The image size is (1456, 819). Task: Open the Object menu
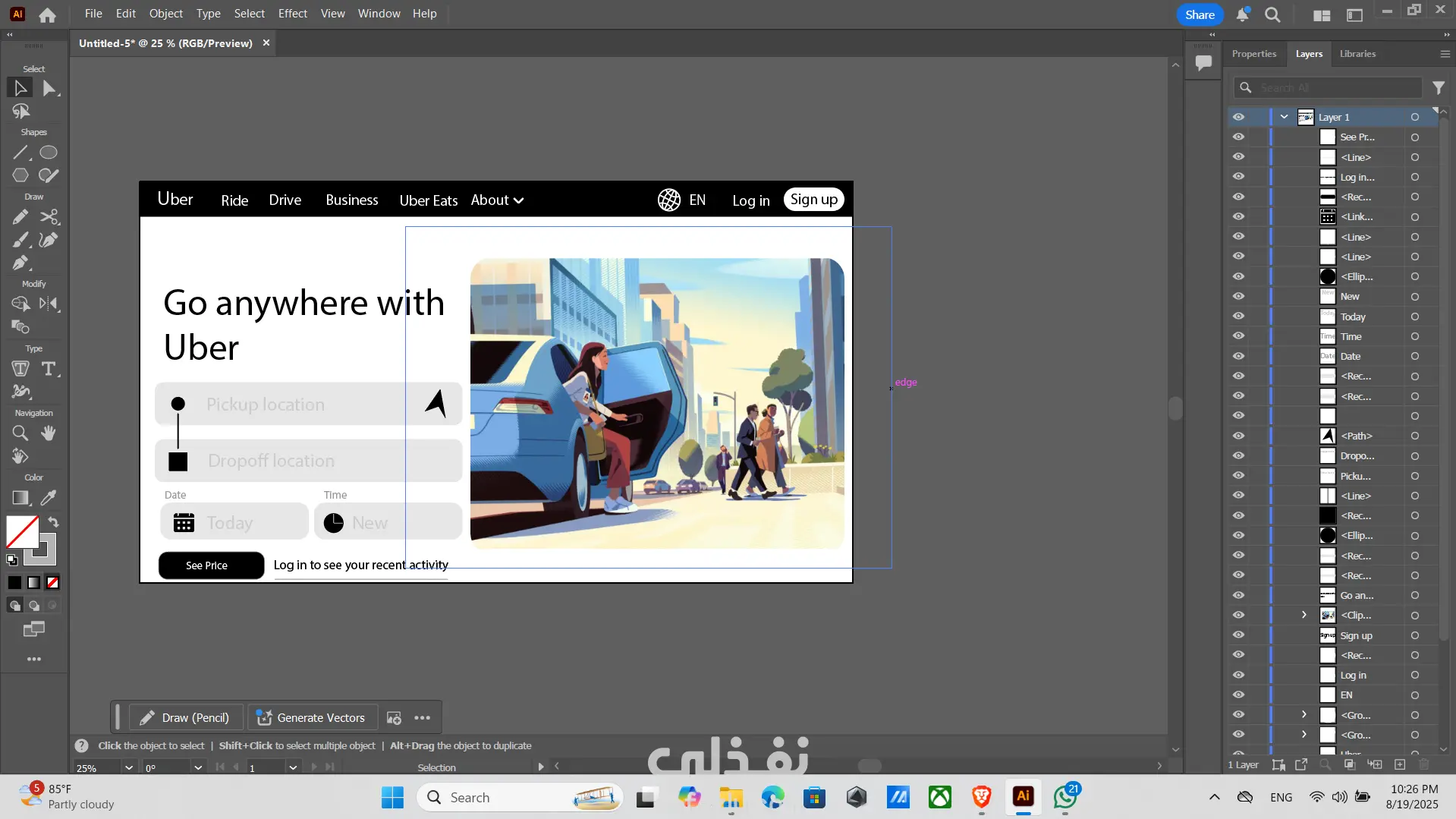pos(165,14)
